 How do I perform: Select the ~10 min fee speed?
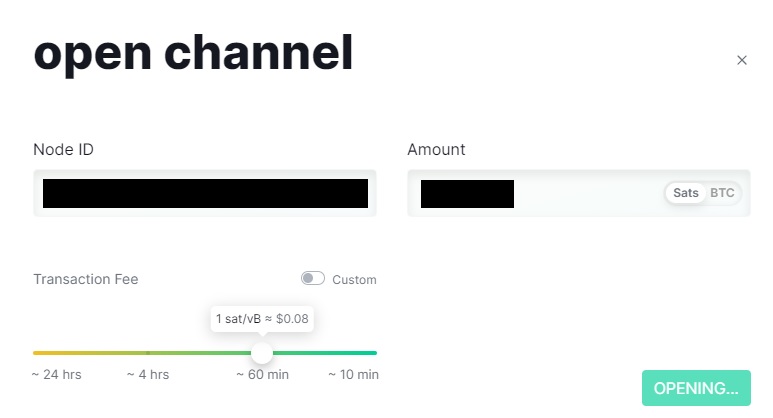pos(353,375)
